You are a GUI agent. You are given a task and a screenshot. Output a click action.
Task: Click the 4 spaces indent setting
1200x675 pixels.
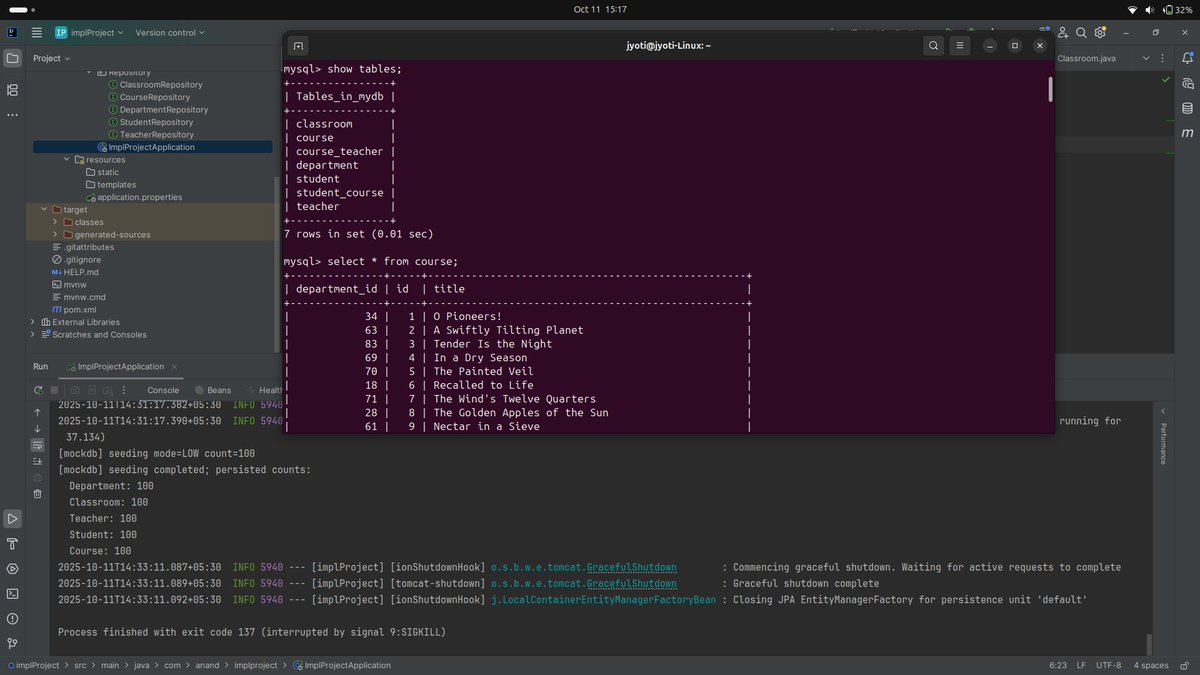1151,665
